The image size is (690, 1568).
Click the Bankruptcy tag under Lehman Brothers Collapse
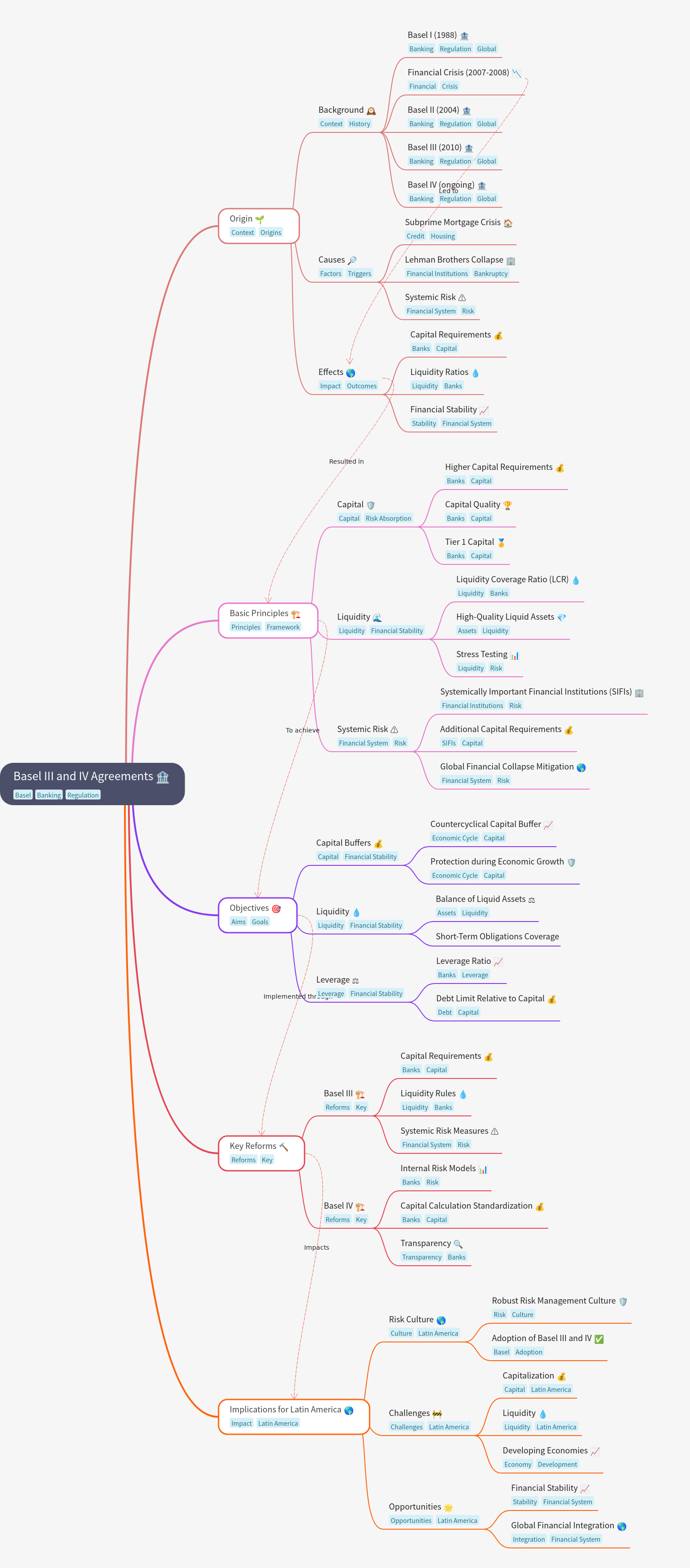click(x=490, y=274)
